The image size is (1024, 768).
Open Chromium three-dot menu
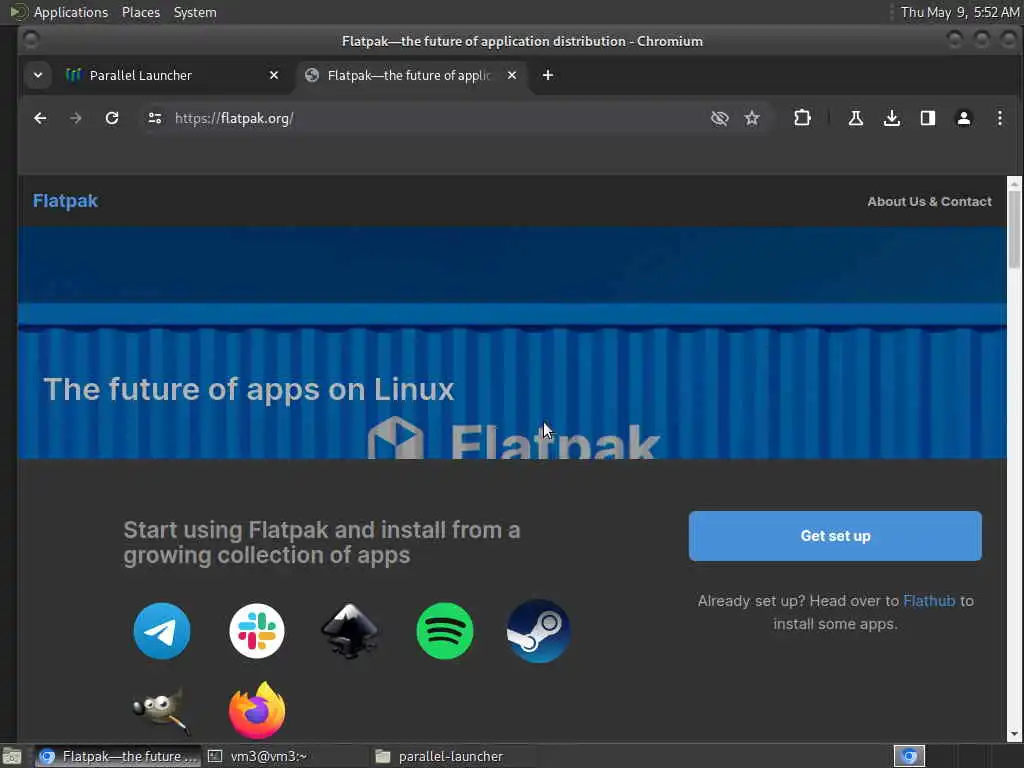999,118
